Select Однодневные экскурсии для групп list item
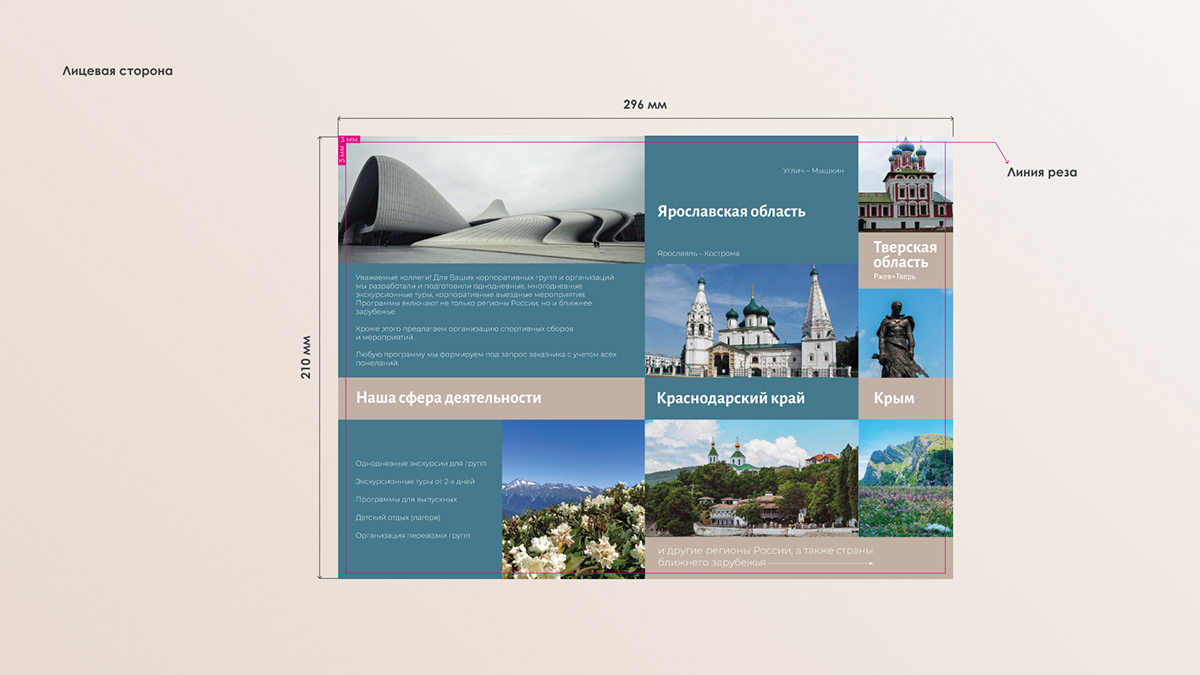Viewport: 1200px width, 675px height. [420, 464]
